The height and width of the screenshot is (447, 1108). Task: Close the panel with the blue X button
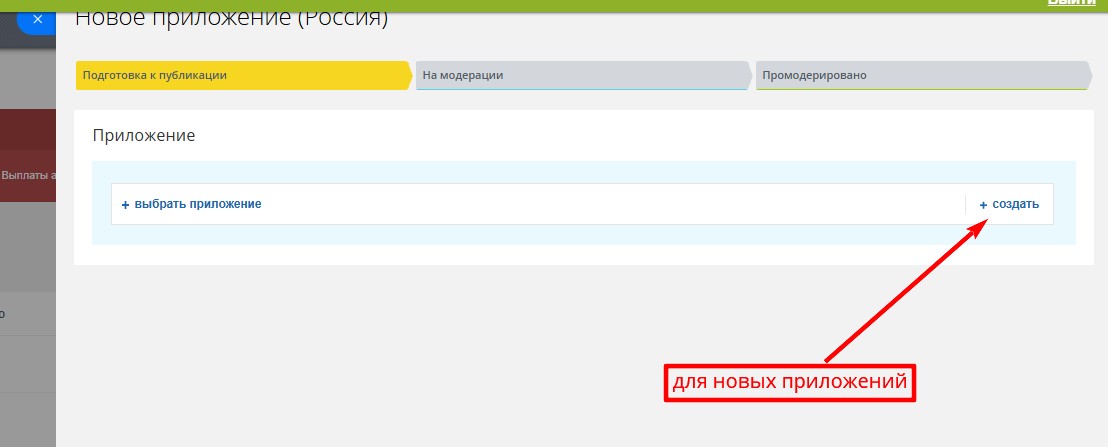click(37, 19)
